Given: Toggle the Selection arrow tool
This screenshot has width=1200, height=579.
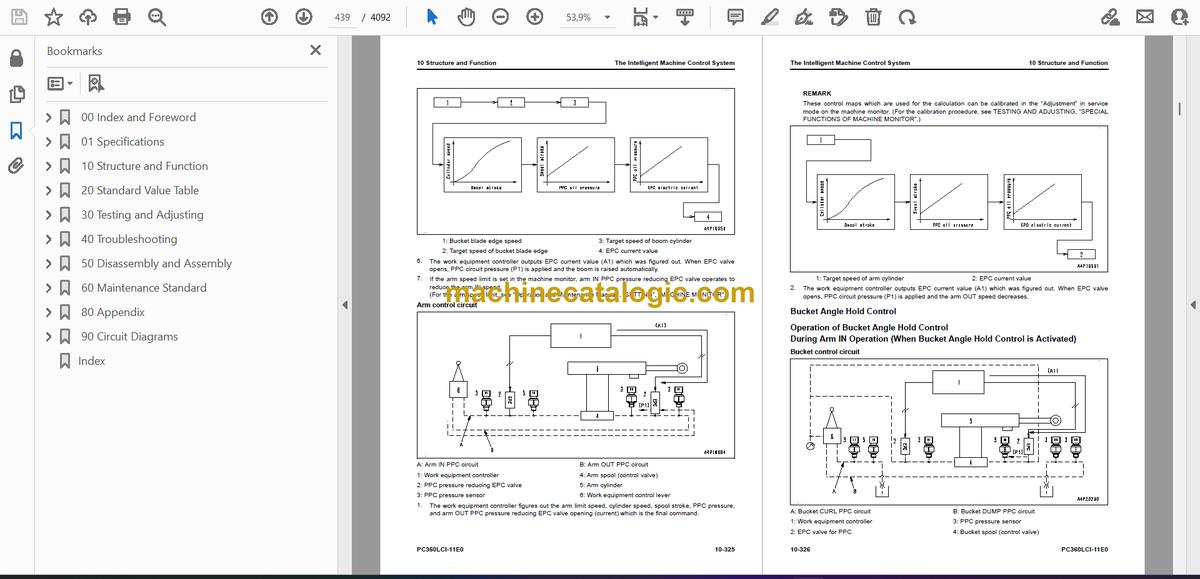Looking at the screenshot, I should click(x=432, y=17).
